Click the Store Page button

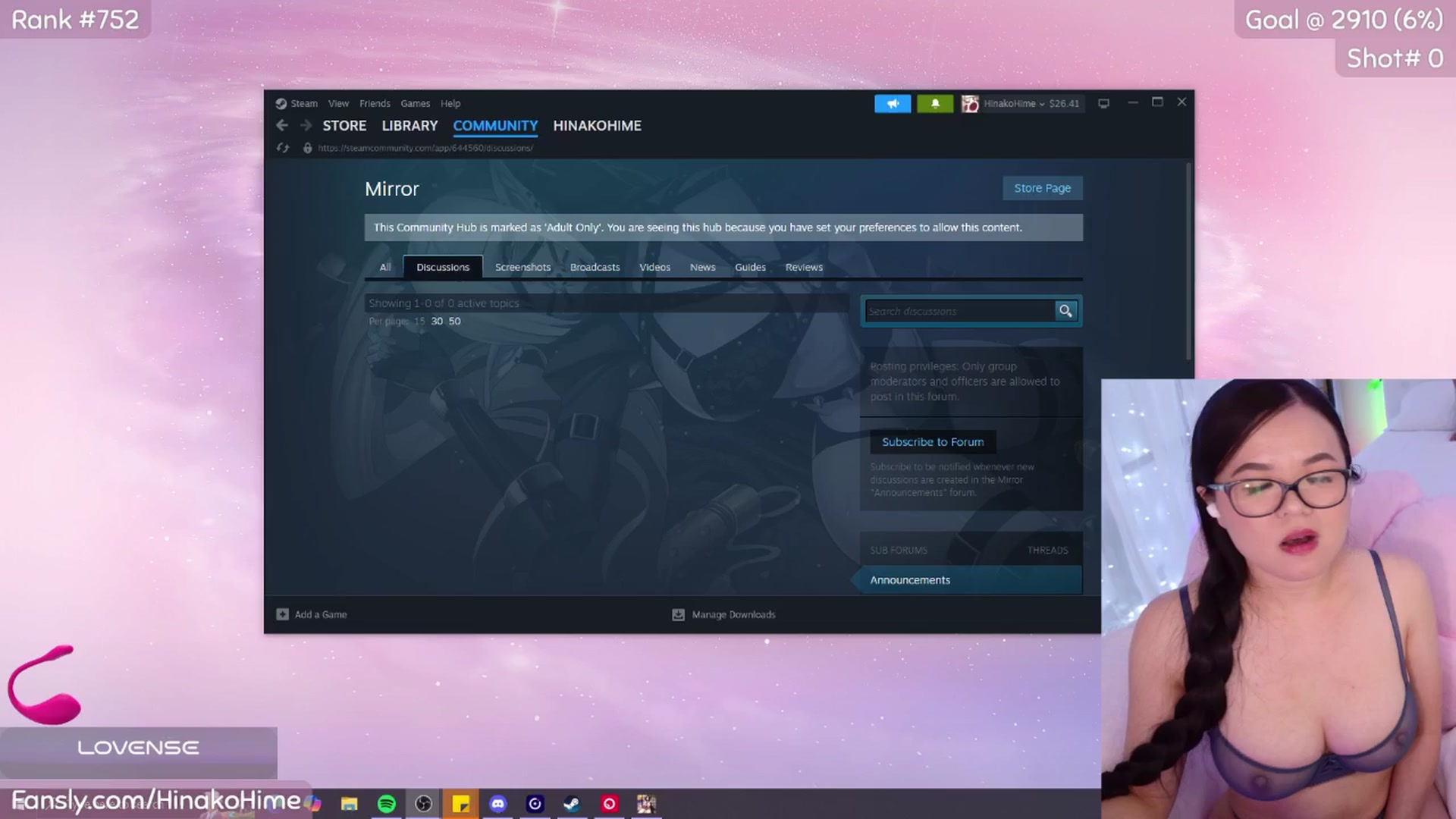(x=1043, y=188)
